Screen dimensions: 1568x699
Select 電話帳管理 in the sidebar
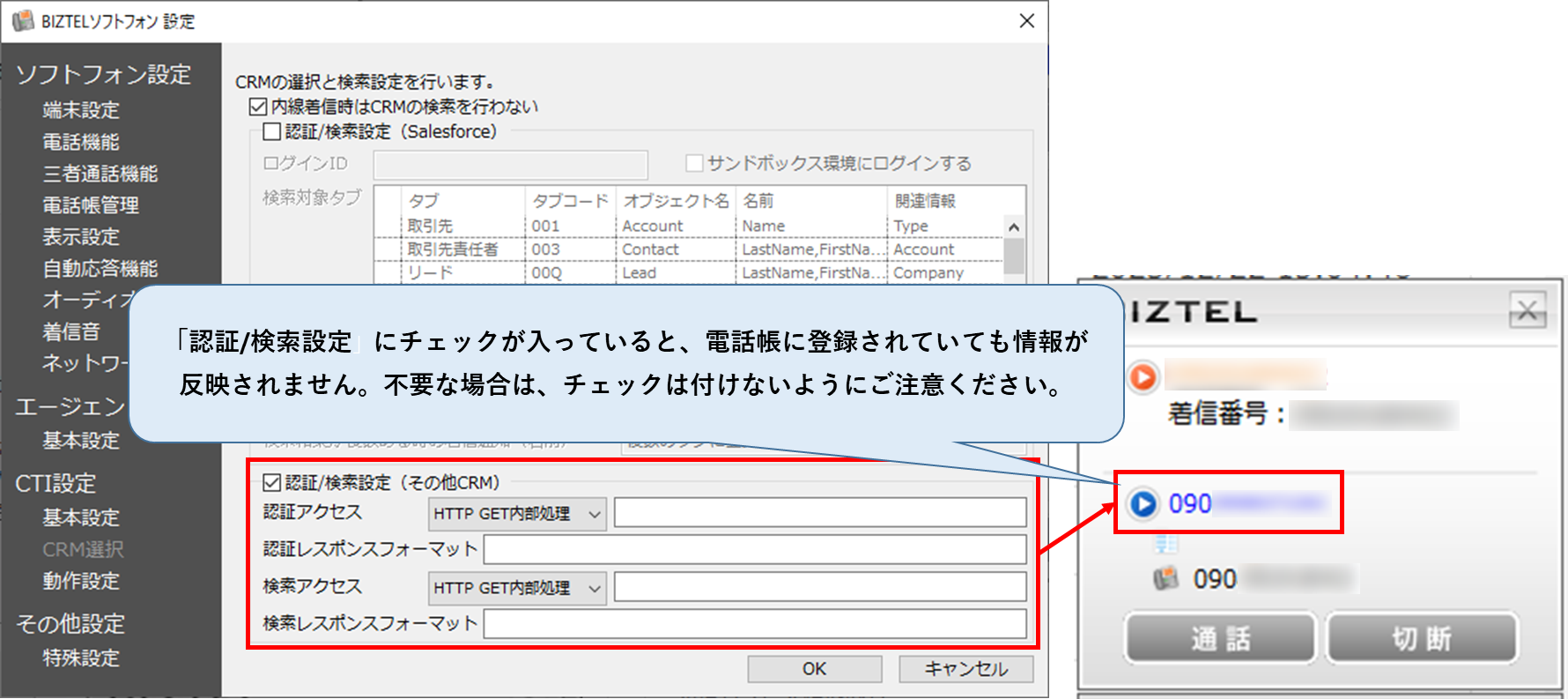tap(91, 205)
